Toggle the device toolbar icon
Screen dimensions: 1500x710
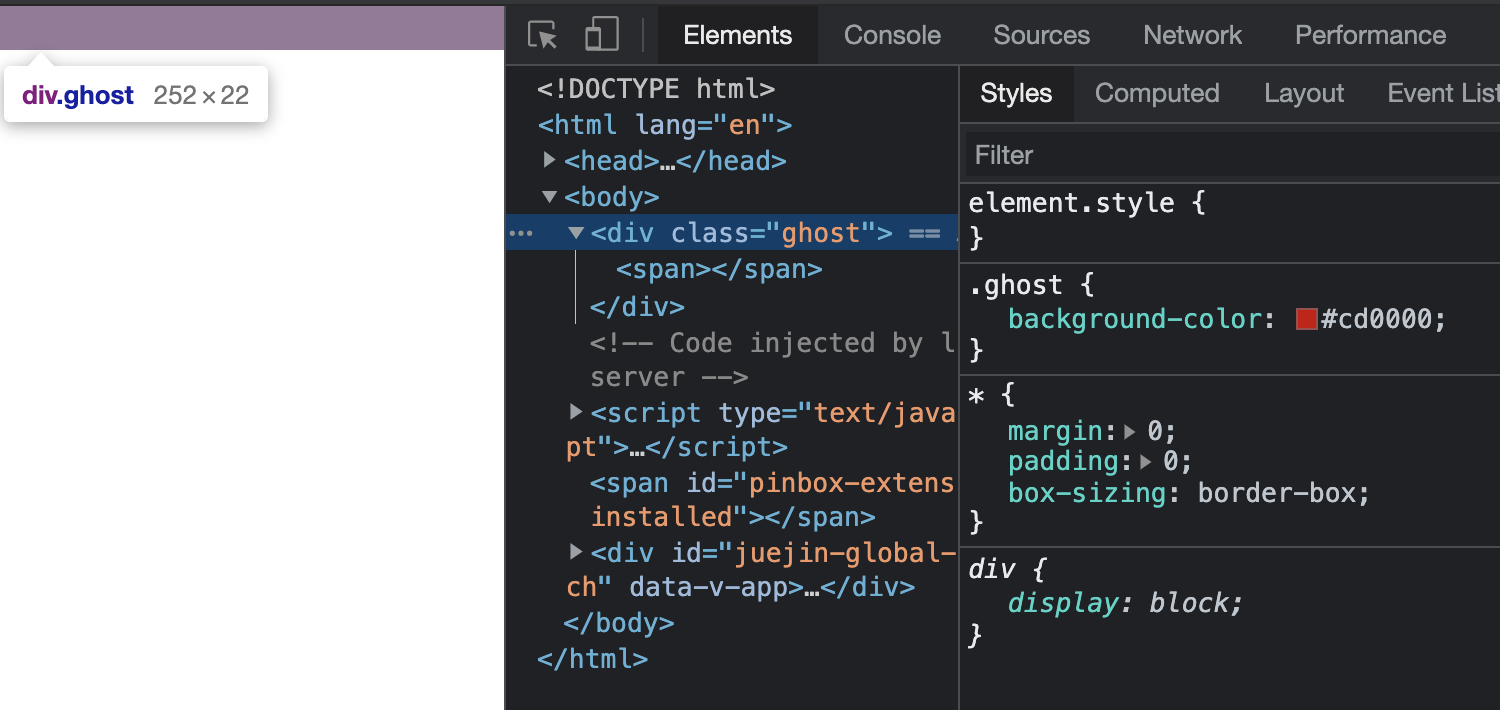[x=601, y=35]
